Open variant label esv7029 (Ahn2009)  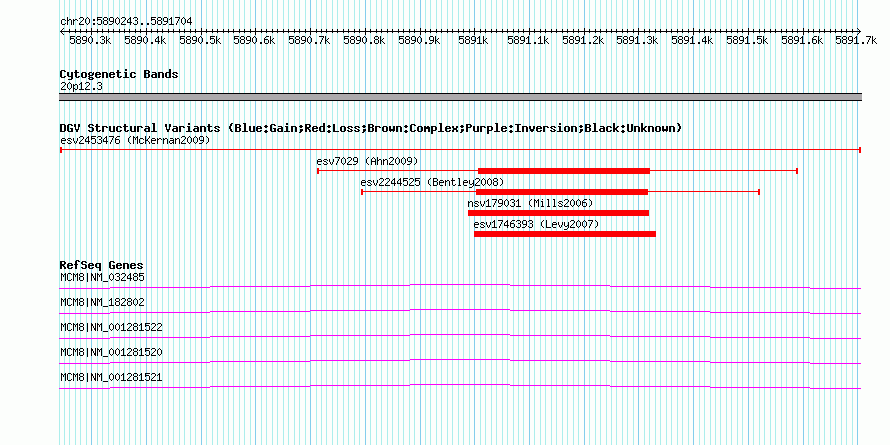tap(367, 161)
